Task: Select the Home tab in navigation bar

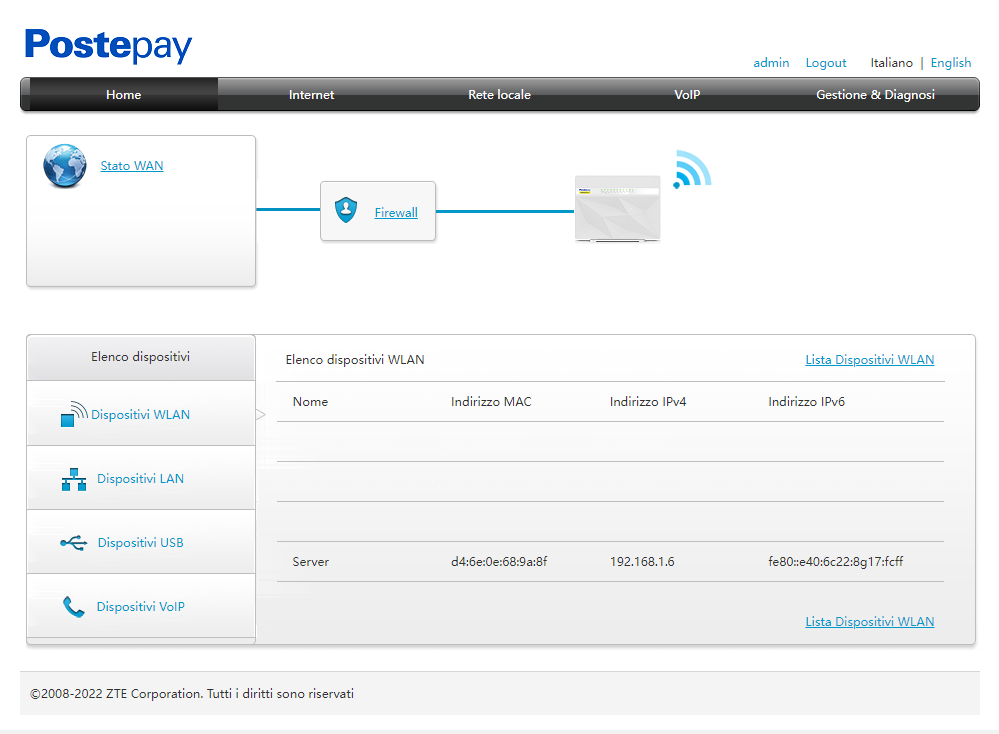Action: (x=124, y=95)
